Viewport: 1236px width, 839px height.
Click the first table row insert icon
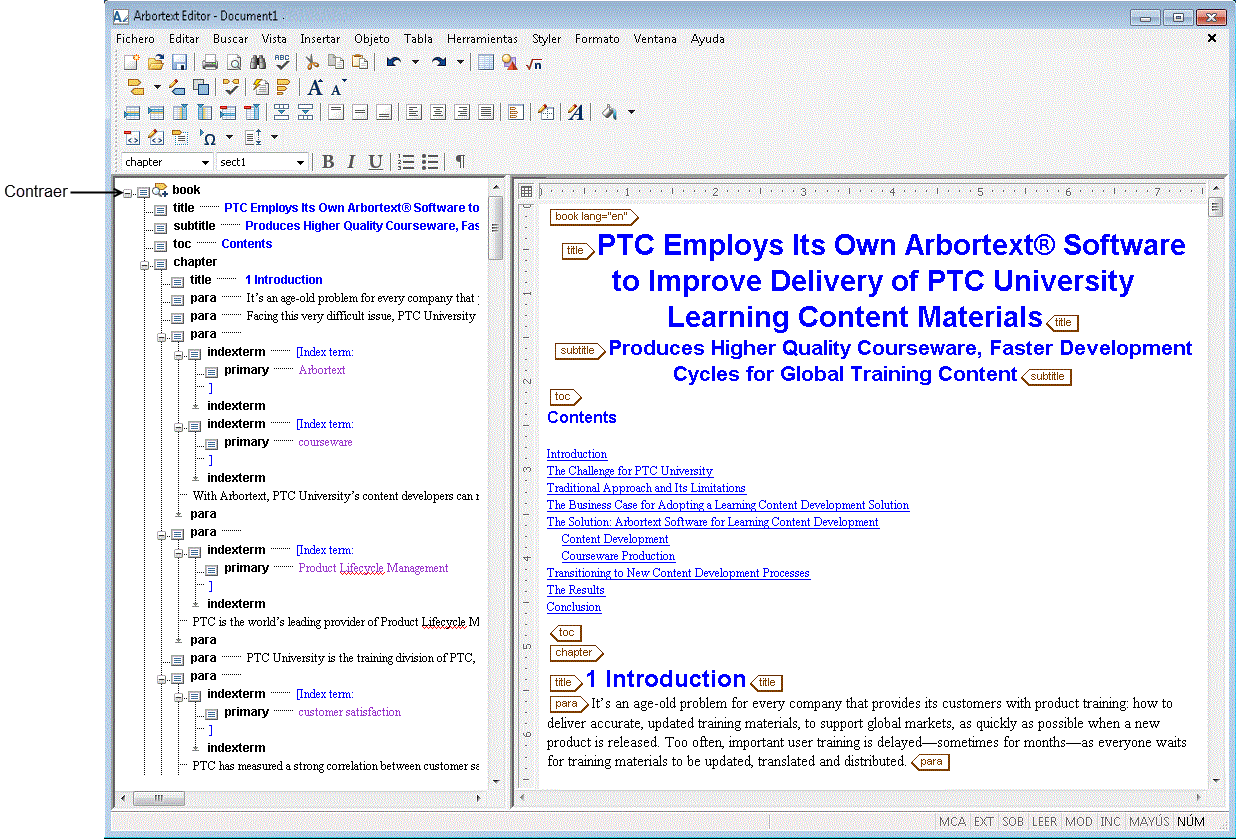click(x=131, y=112)
